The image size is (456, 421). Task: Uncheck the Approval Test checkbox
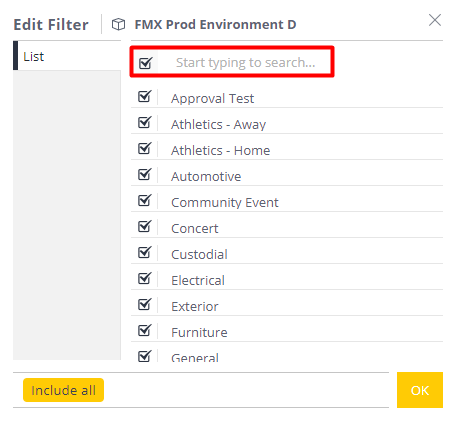(145, 97)
